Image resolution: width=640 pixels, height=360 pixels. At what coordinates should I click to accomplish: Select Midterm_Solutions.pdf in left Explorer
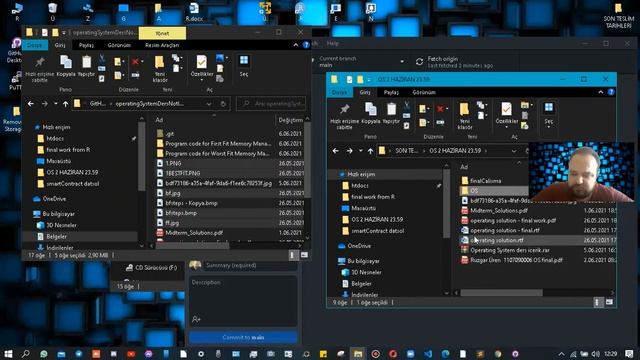(194, 233)
